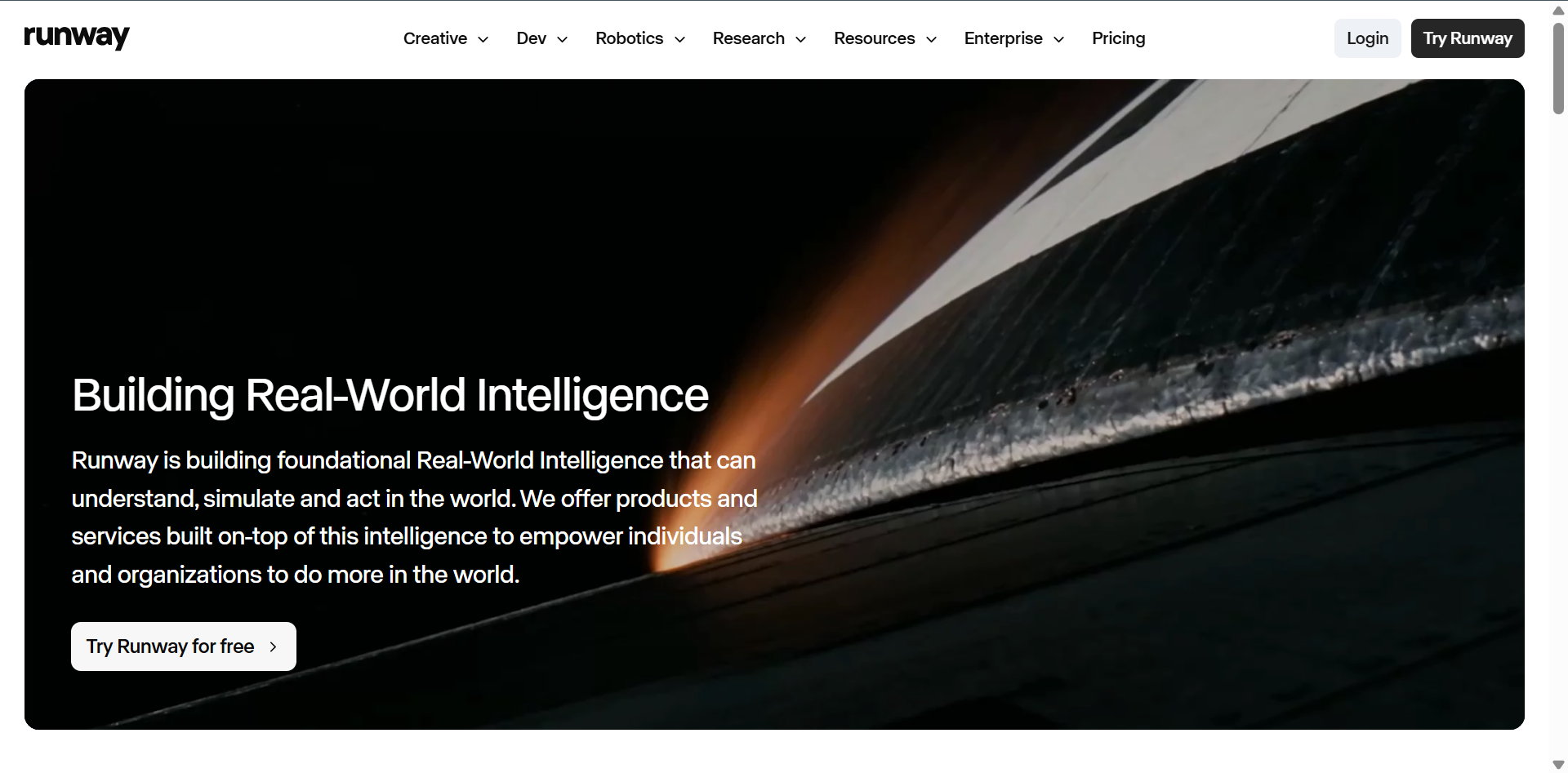Expand the Enterprise dropdown chevron
Screen dimensions: 1568x773
1058,39
